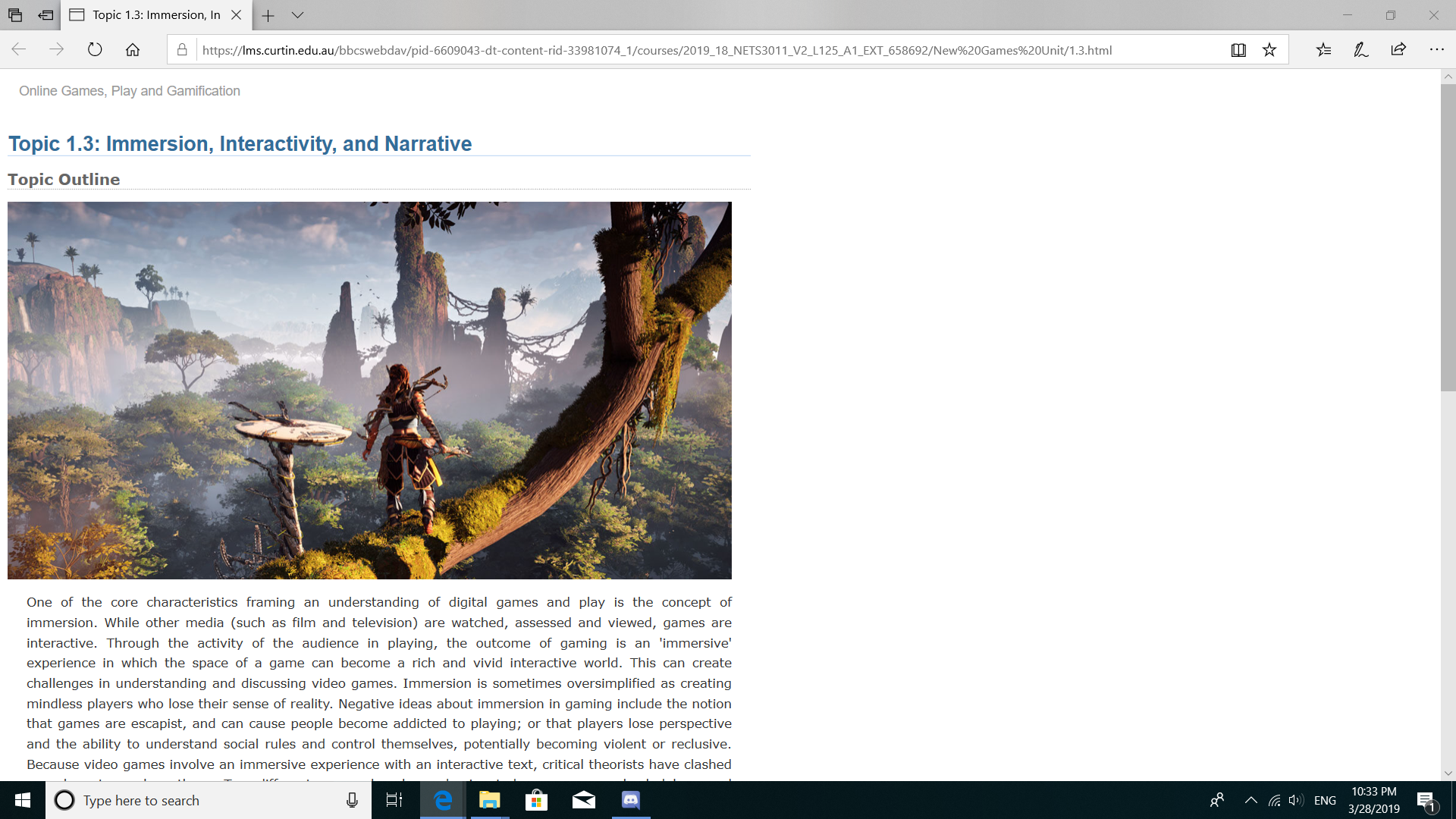1456x819 pixels.
Task: View site security lock information
Action: pos(182,50)
